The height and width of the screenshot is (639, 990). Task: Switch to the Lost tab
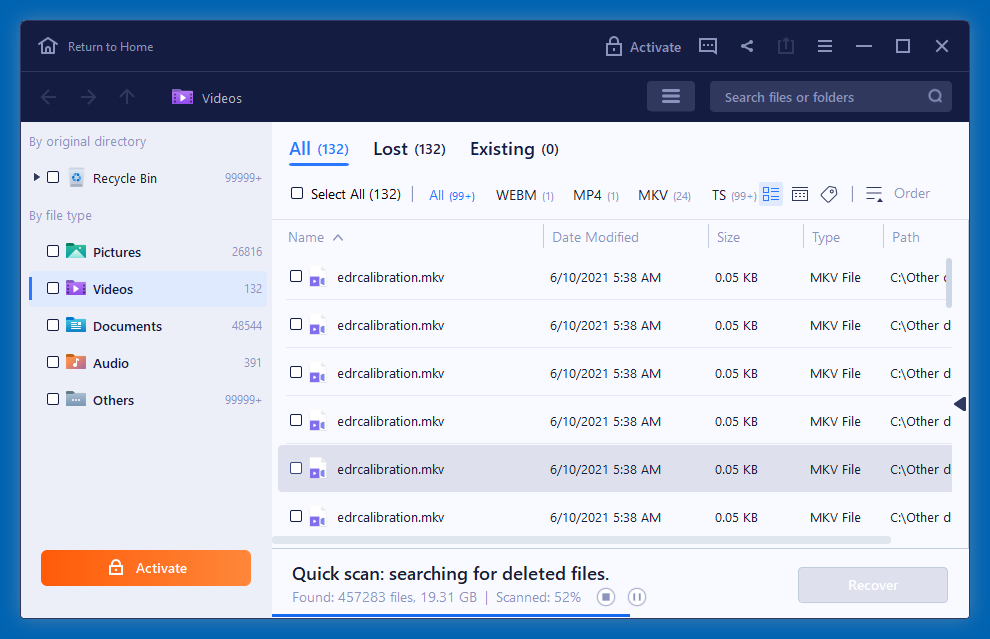[x=409, y=148]
